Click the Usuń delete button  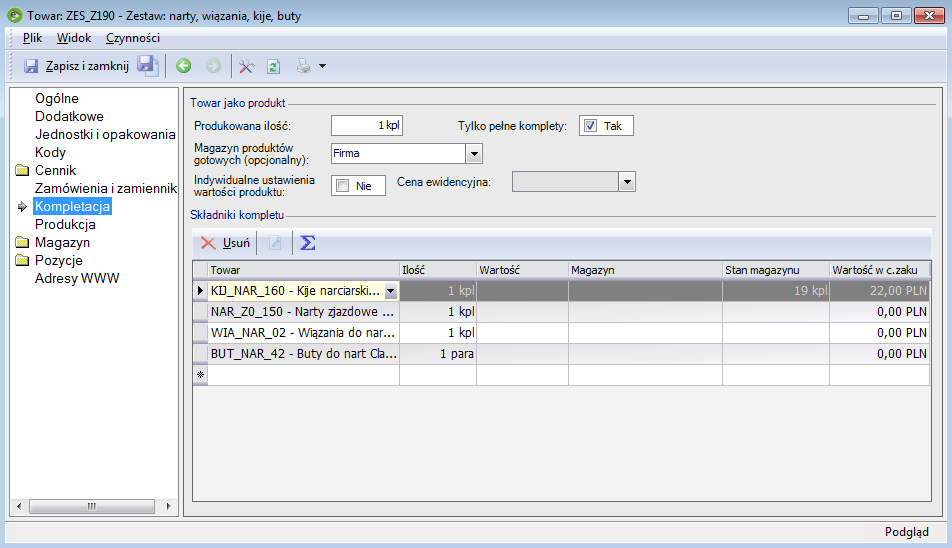pos(225,243)
